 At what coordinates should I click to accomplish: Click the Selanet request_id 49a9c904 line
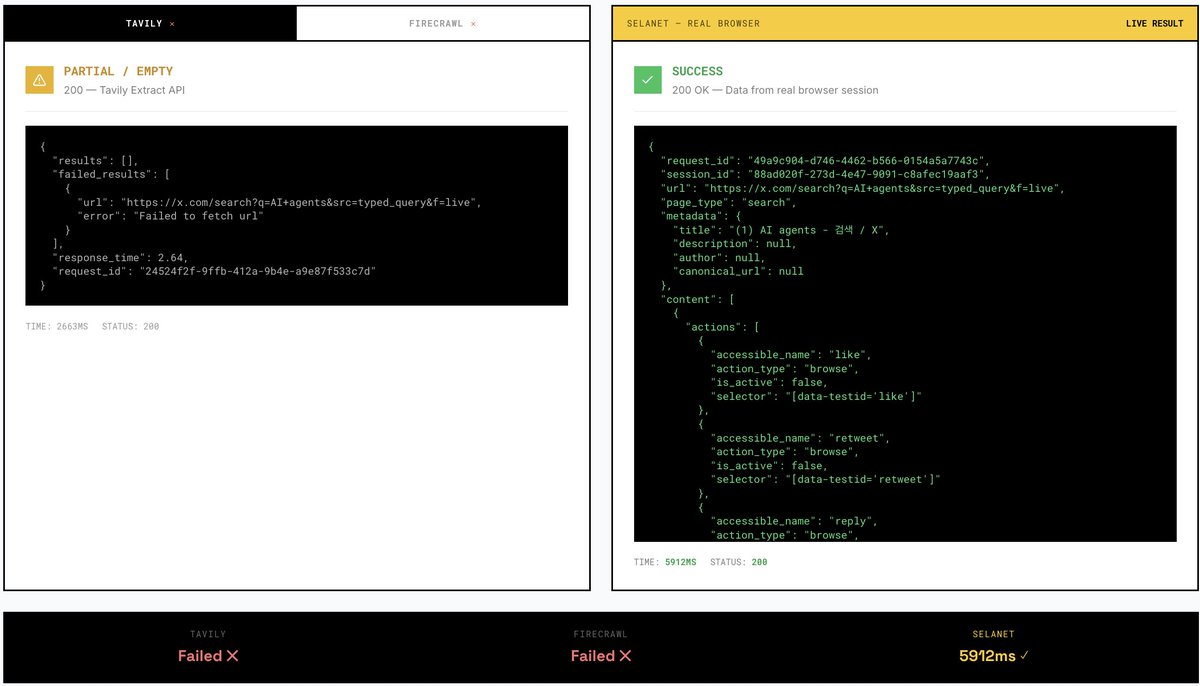(x=825, y=160)
